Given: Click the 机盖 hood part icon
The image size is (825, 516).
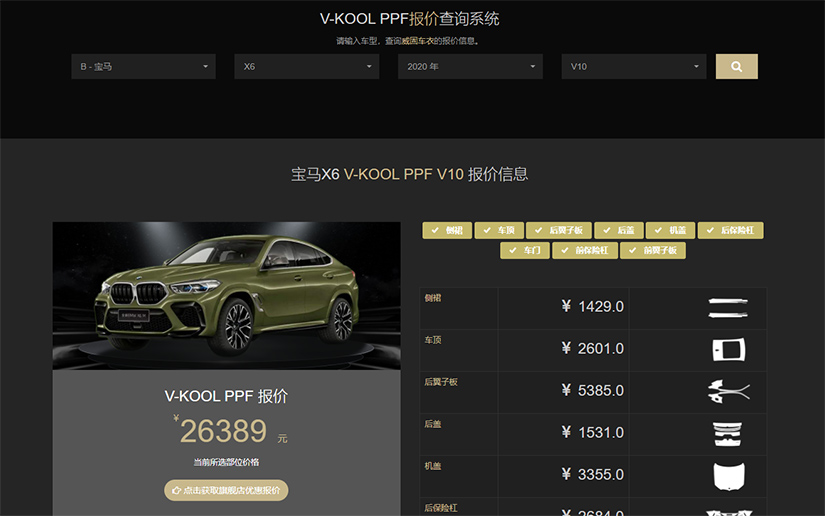Looking at the screenshot, I should click(x=729, y=476).
